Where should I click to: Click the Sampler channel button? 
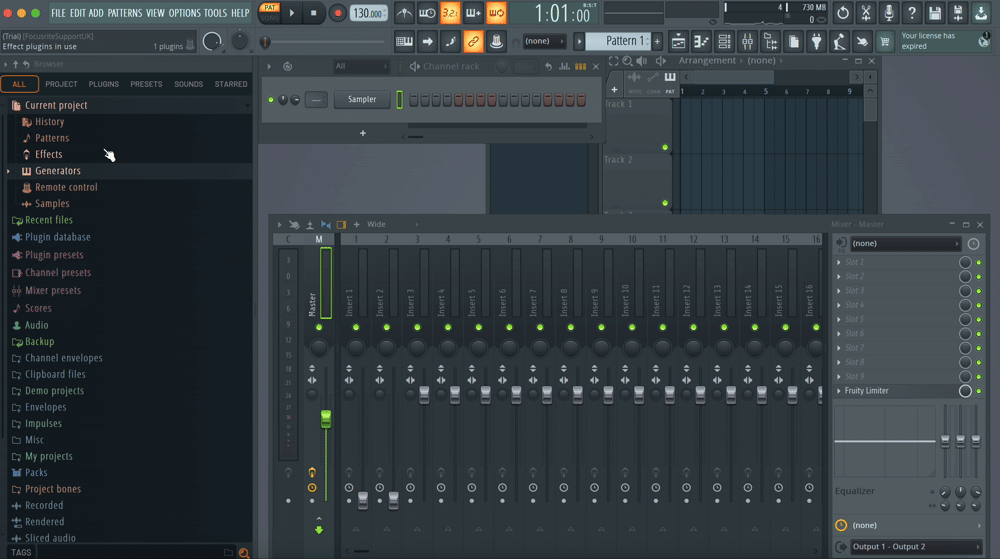[362, 99]
